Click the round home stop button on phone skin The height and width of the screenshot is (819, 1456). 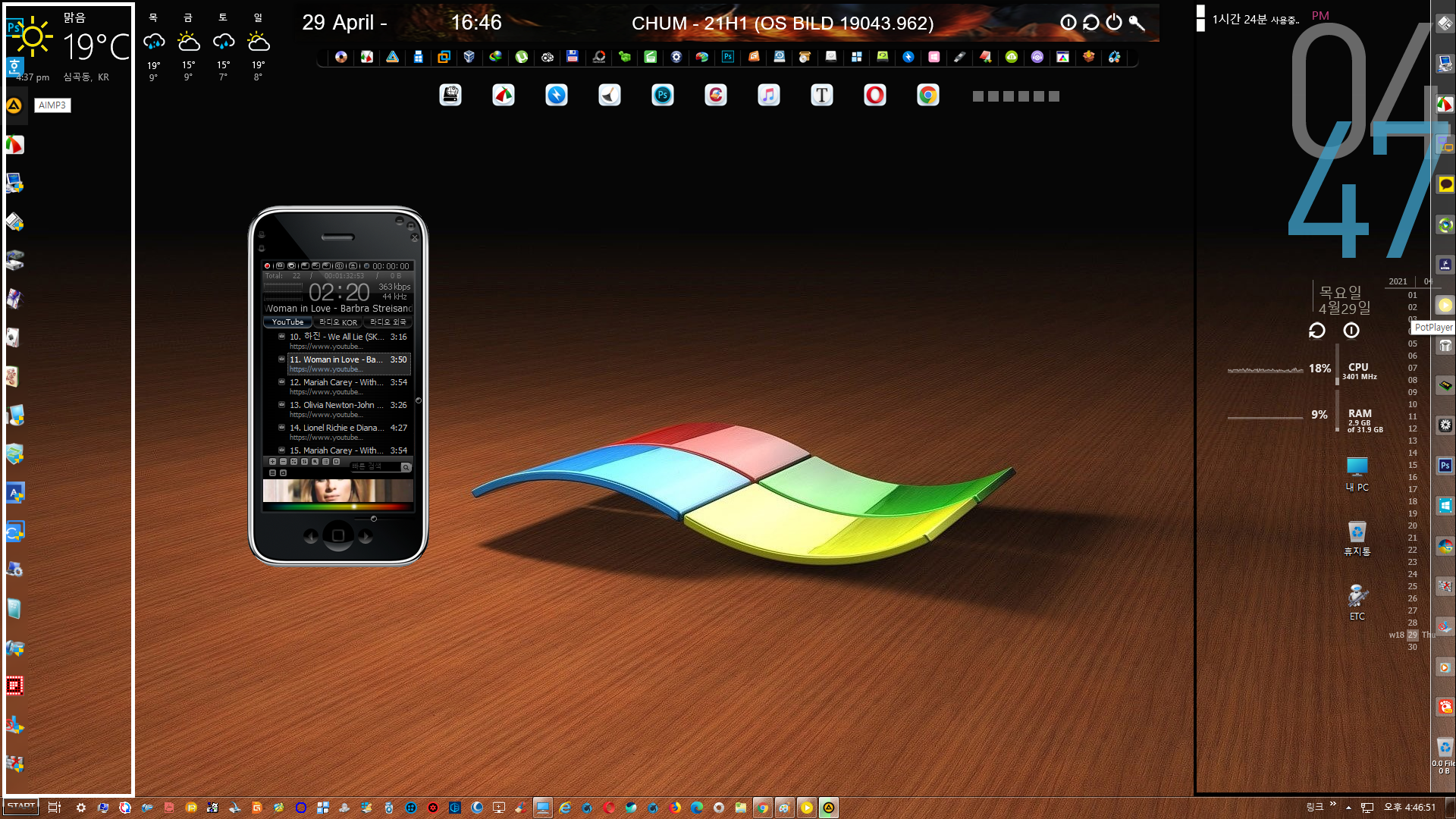click(x=338, y=535)
